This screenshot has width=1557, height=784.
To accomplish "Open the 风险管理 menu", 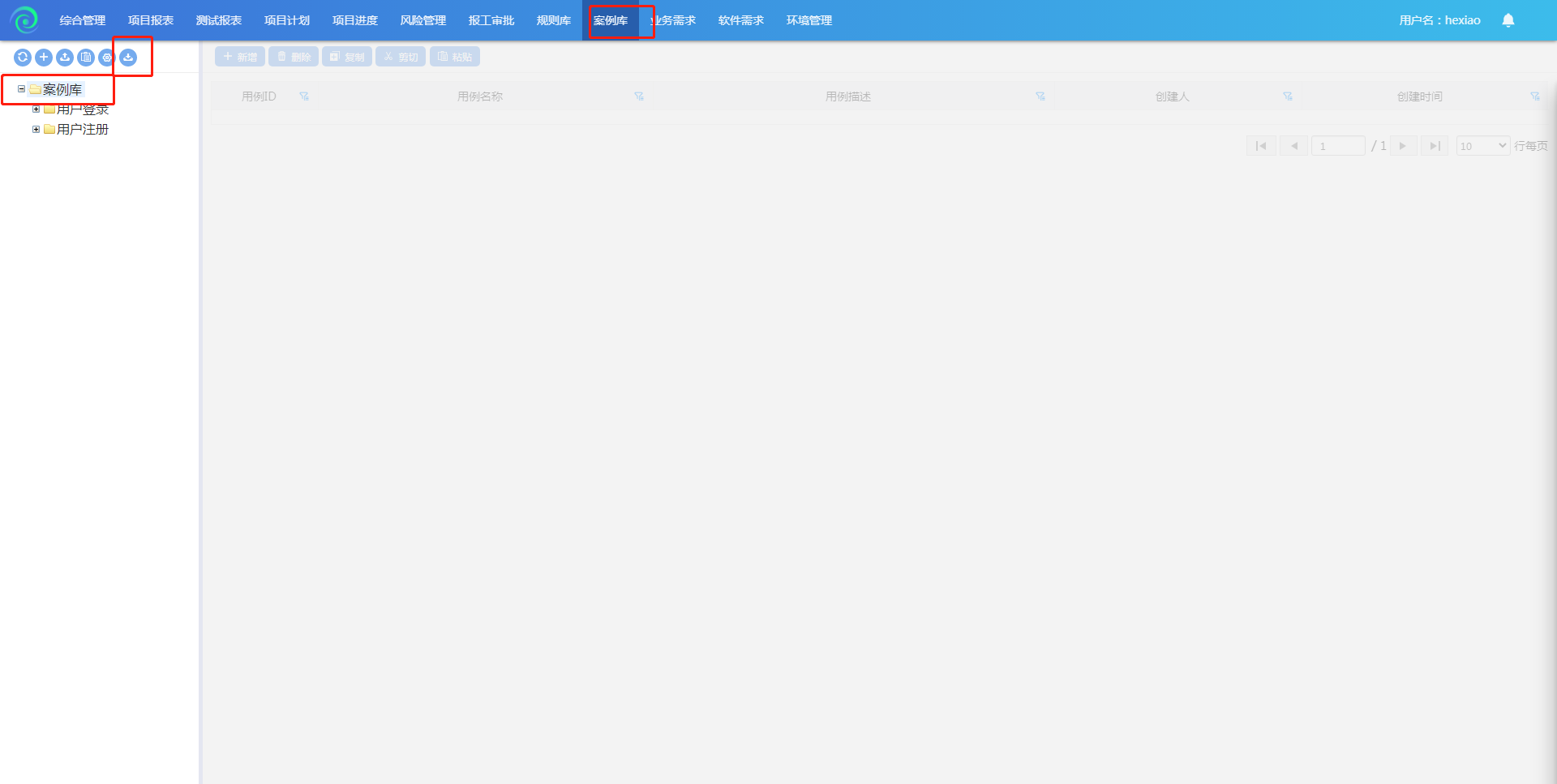I will click(423, 20).
